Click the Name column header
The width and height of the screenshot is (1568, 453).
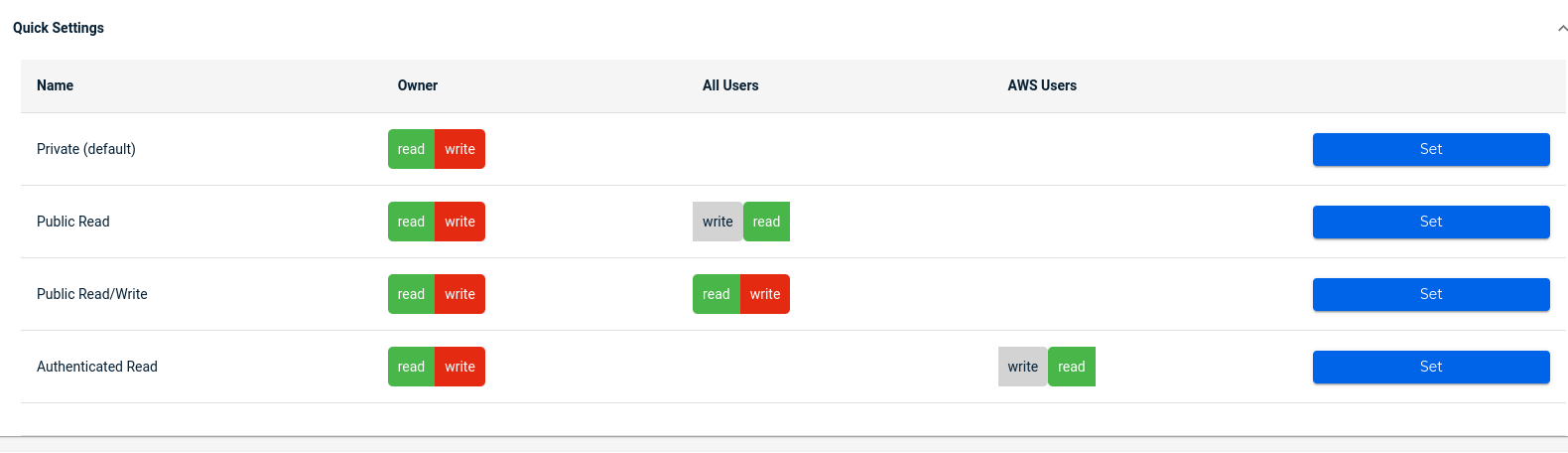(x=56, y=85)
